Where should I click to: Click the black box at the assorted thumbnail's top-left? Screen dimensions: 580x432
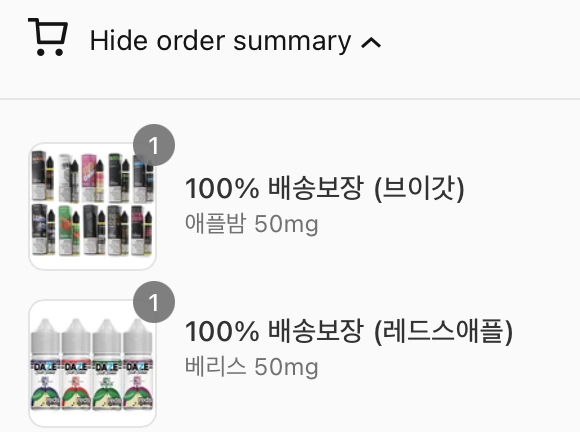click(x=43, y=176)
